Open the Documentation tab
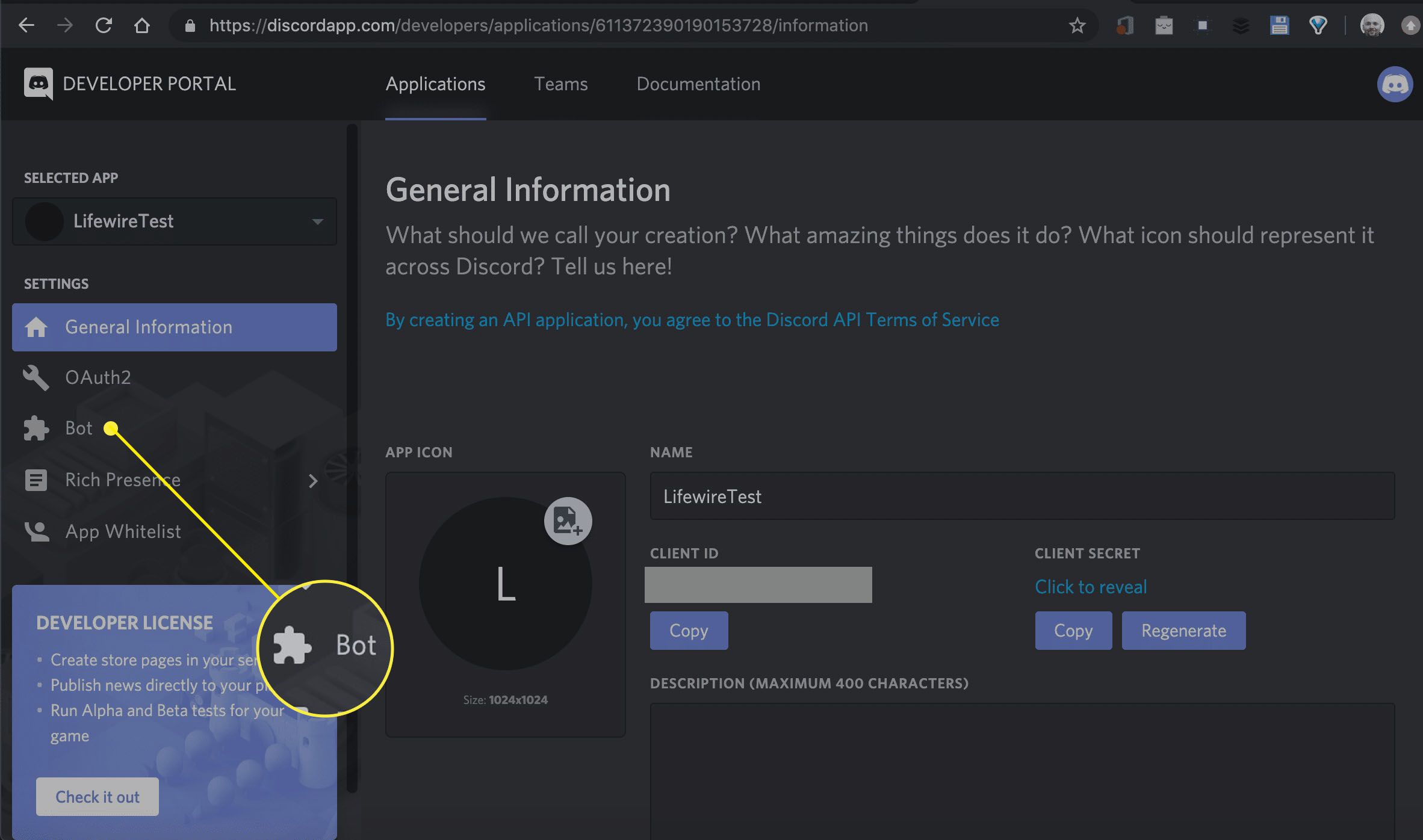Screen dimensions: 1423x840 (698, 84)
